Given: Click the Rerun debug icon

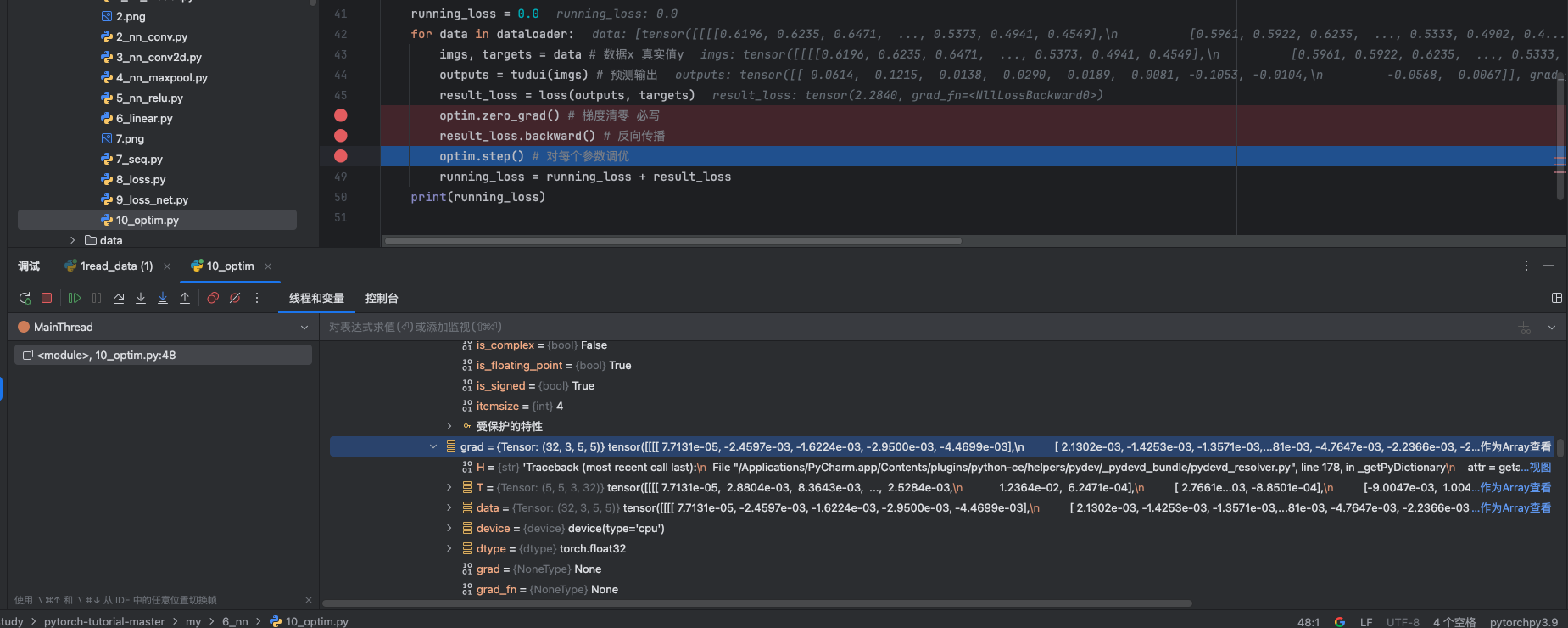Looking at the screenshot, I should (x=25, y=298).
